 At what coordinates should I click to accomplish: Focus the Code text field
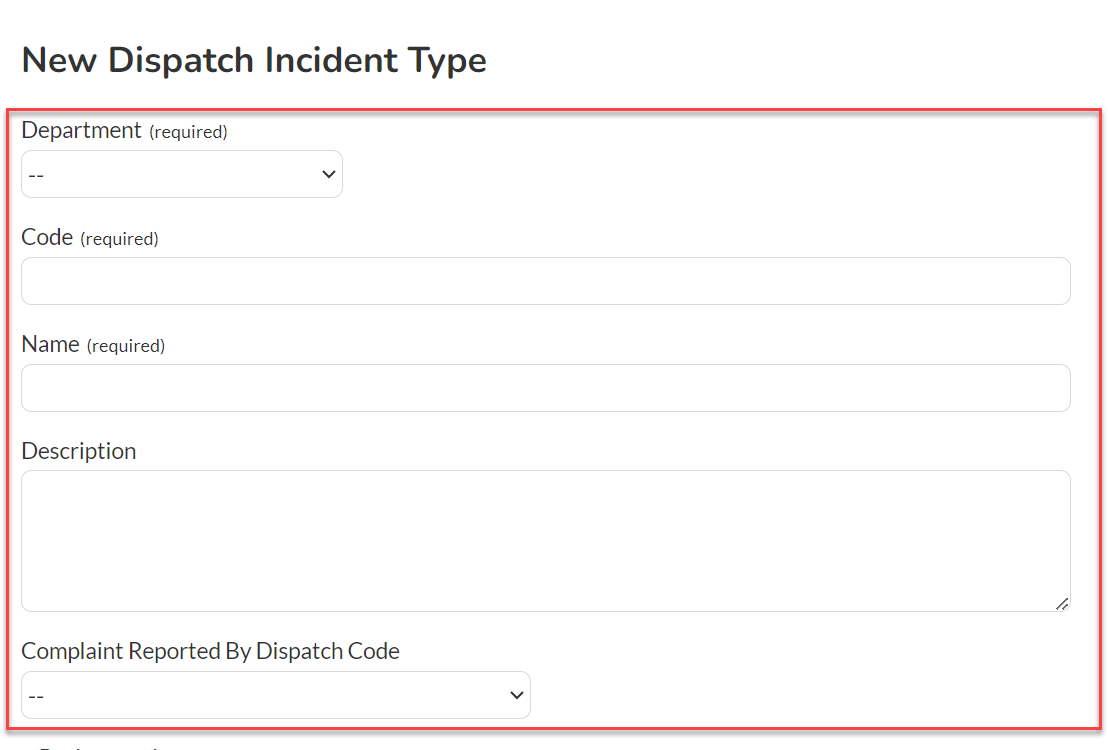[546, 281]
